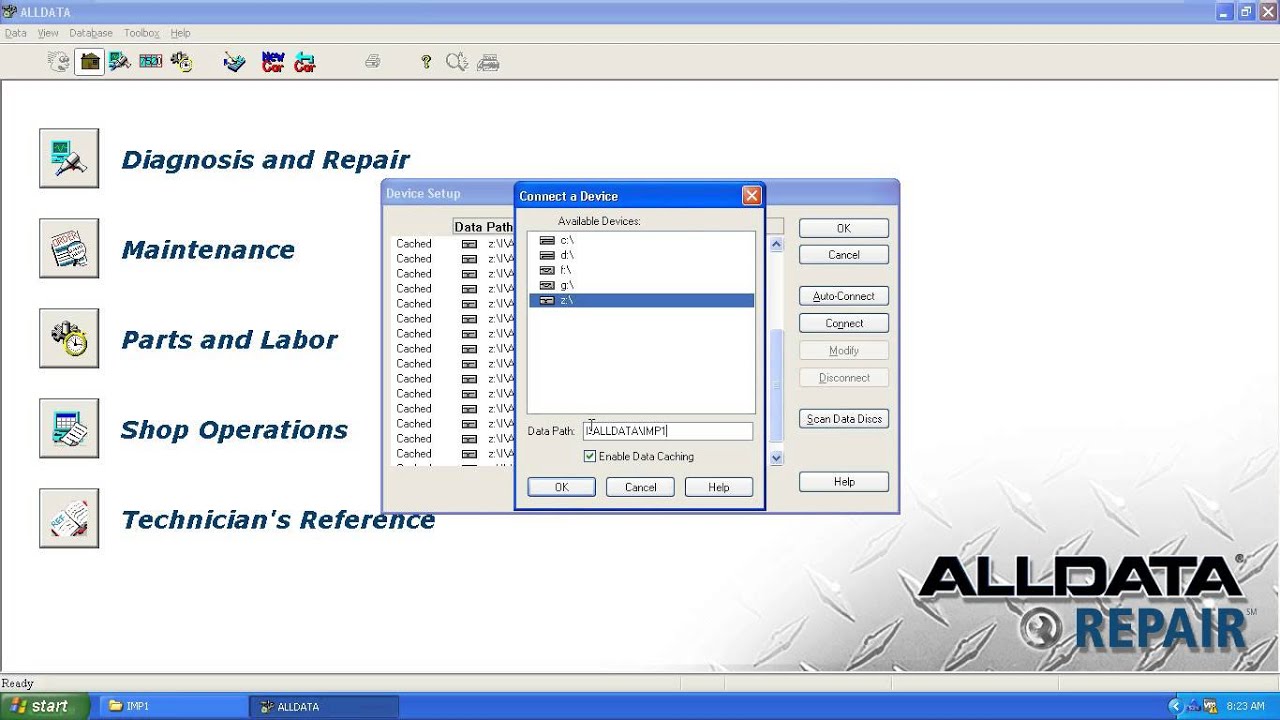The width and height of the screenshot is (1280, 720).
Task: Click the Parts and Labor text link
Action: point(229,340)
